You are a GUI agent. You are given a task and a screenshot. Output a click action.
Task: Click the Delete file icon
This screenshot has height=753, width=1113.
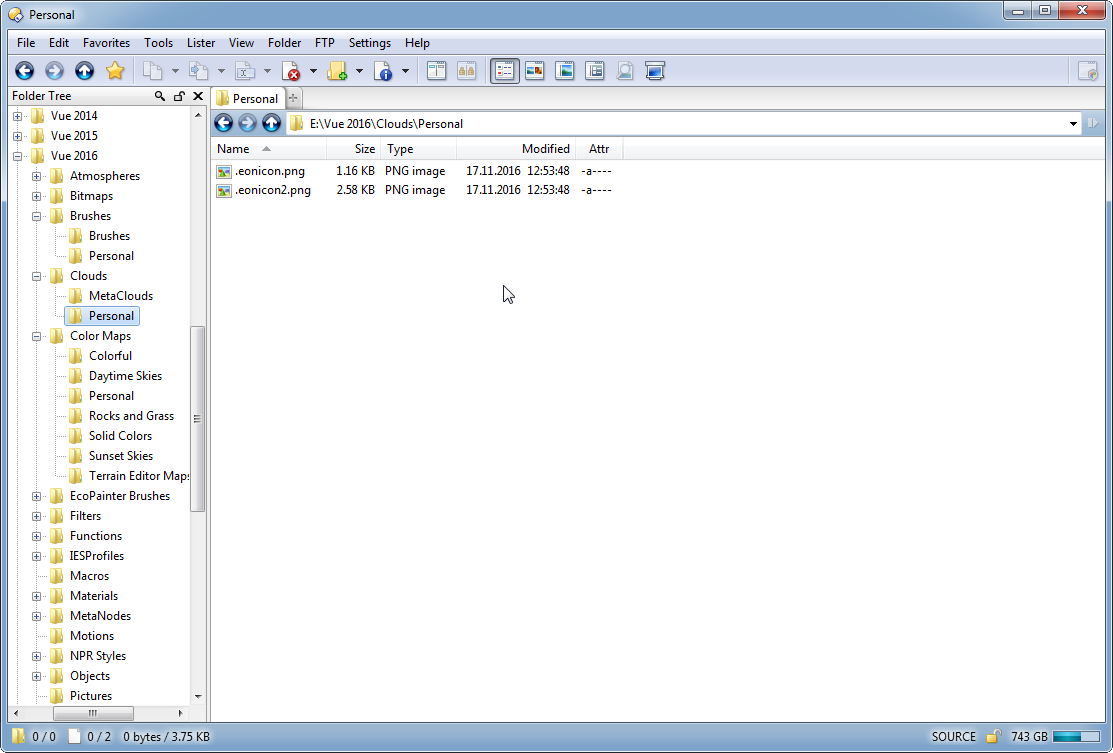pos(291,71)
